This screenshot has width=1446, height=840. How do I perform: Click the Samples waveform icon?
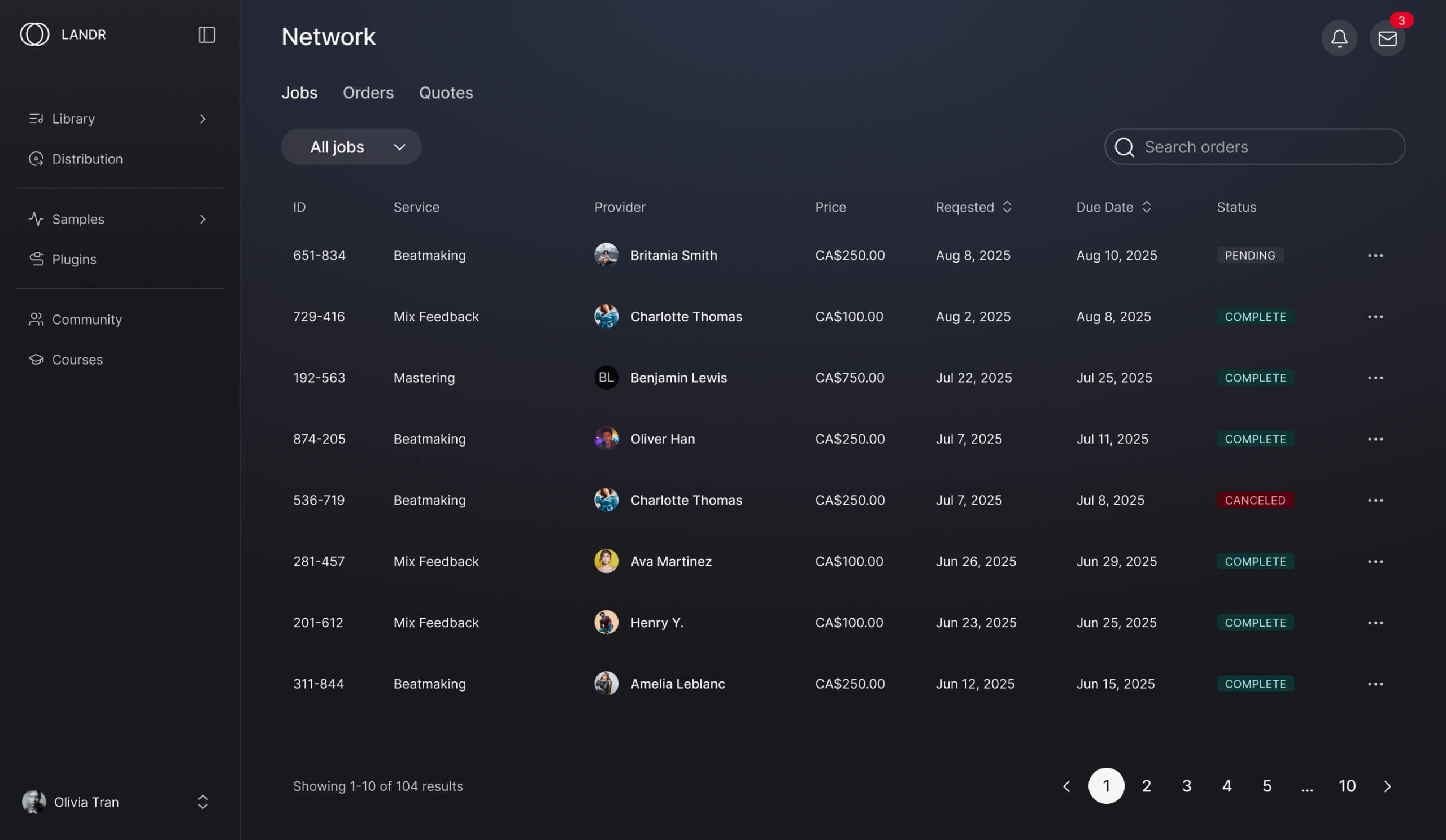36,219
